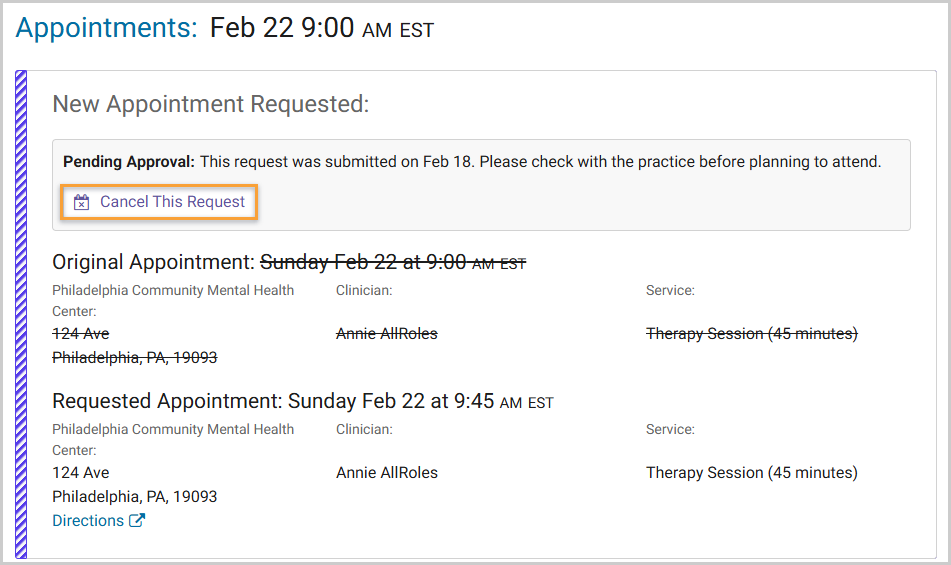Click 'Requested Appointment: Sunday Feb 22 at 9:45' heading
The width and height of the screenshot is (951, 565).
coord(303,401)
